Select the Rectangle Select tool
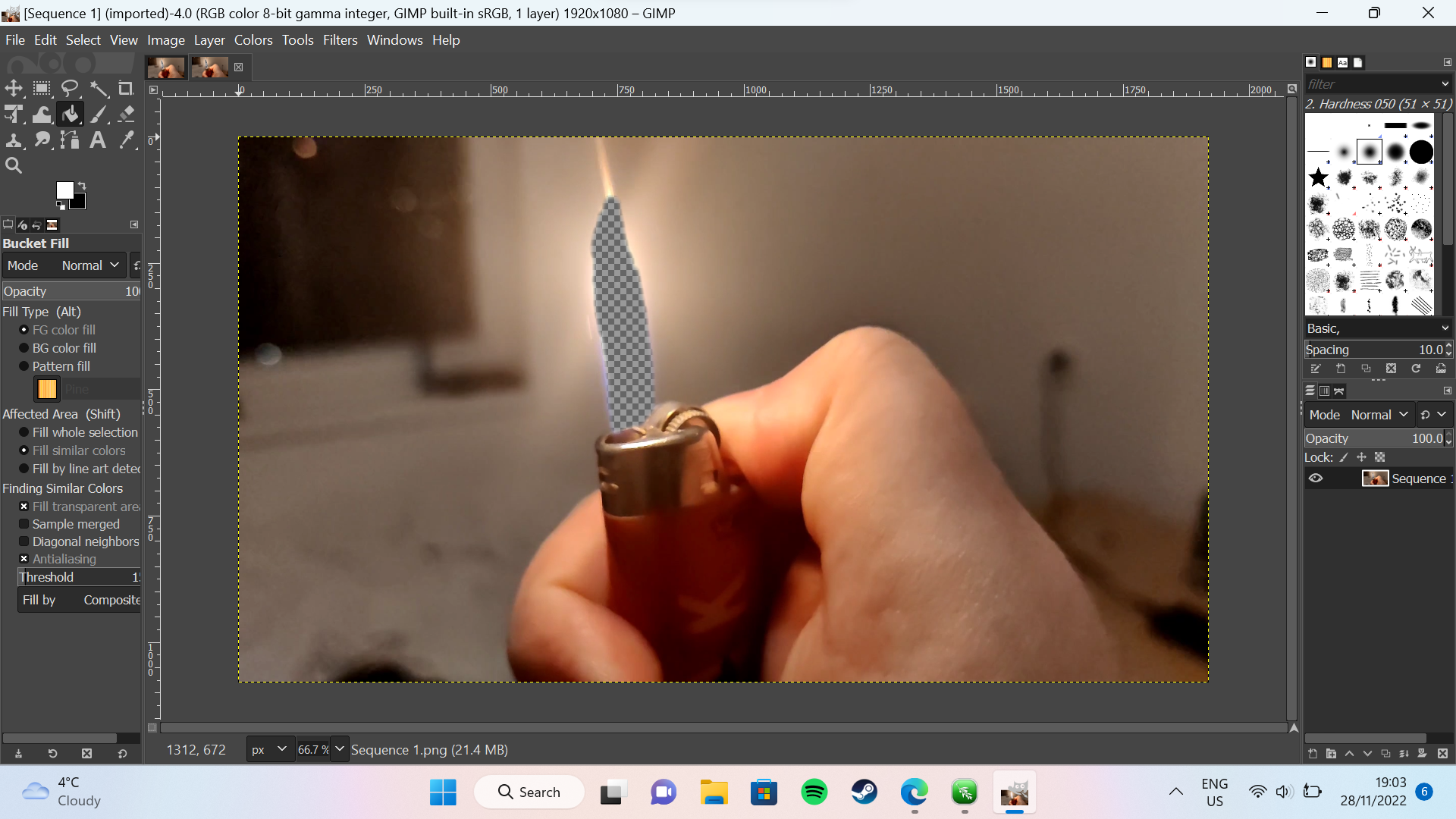This screenshot has height=819, width=1456. coord(42,89)
